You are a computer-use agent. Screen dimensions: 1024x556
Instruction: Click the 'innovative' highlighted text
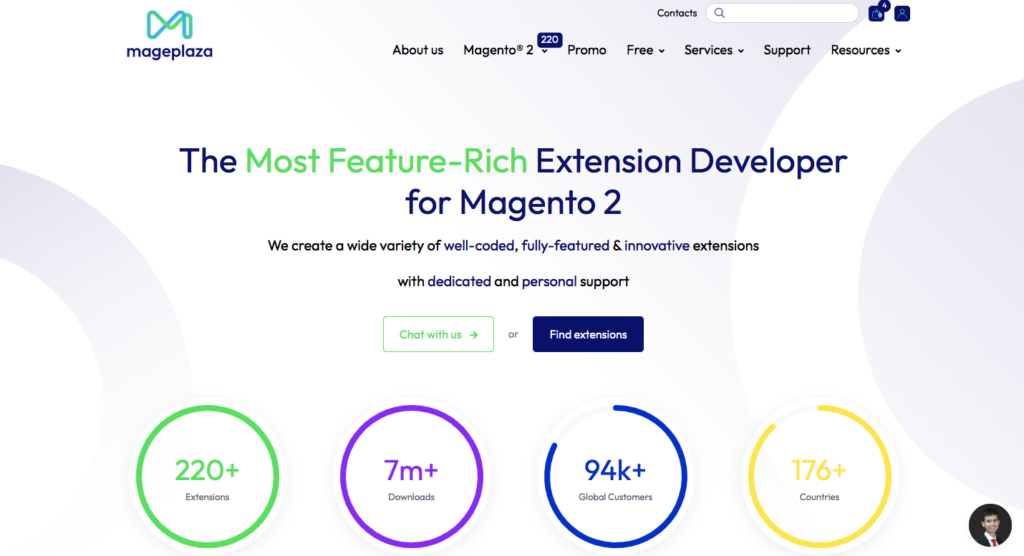click(x=656, y=246)
